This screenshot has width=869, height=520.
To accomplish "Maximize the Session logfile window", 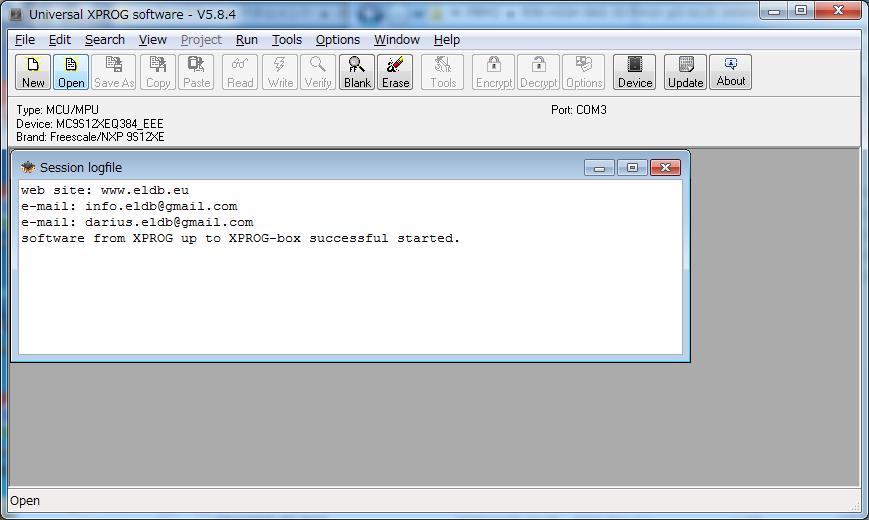I will (x=632, y=167).
